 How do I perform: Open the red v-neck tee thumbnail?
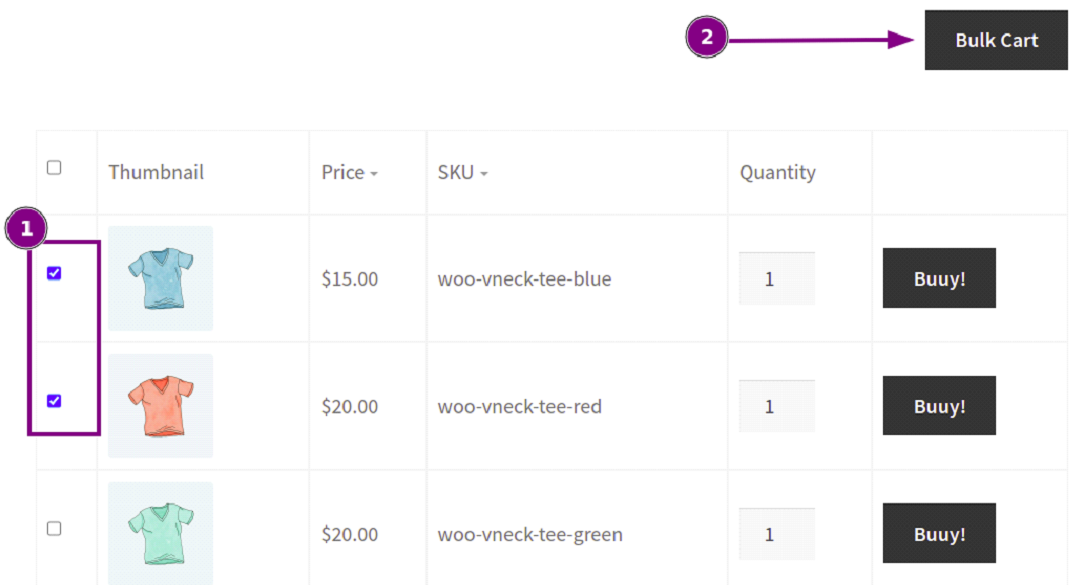[x=160, y=406]
